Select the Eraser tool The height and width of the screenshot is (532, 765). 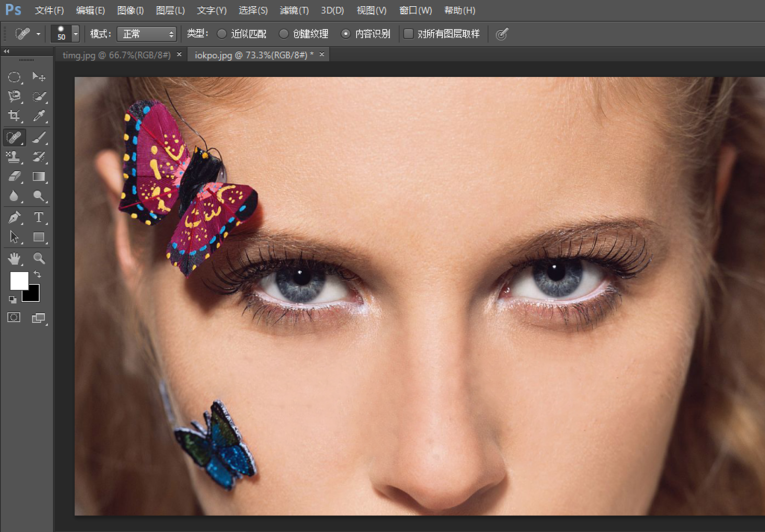pyautogui.click(x=15, y=177)
